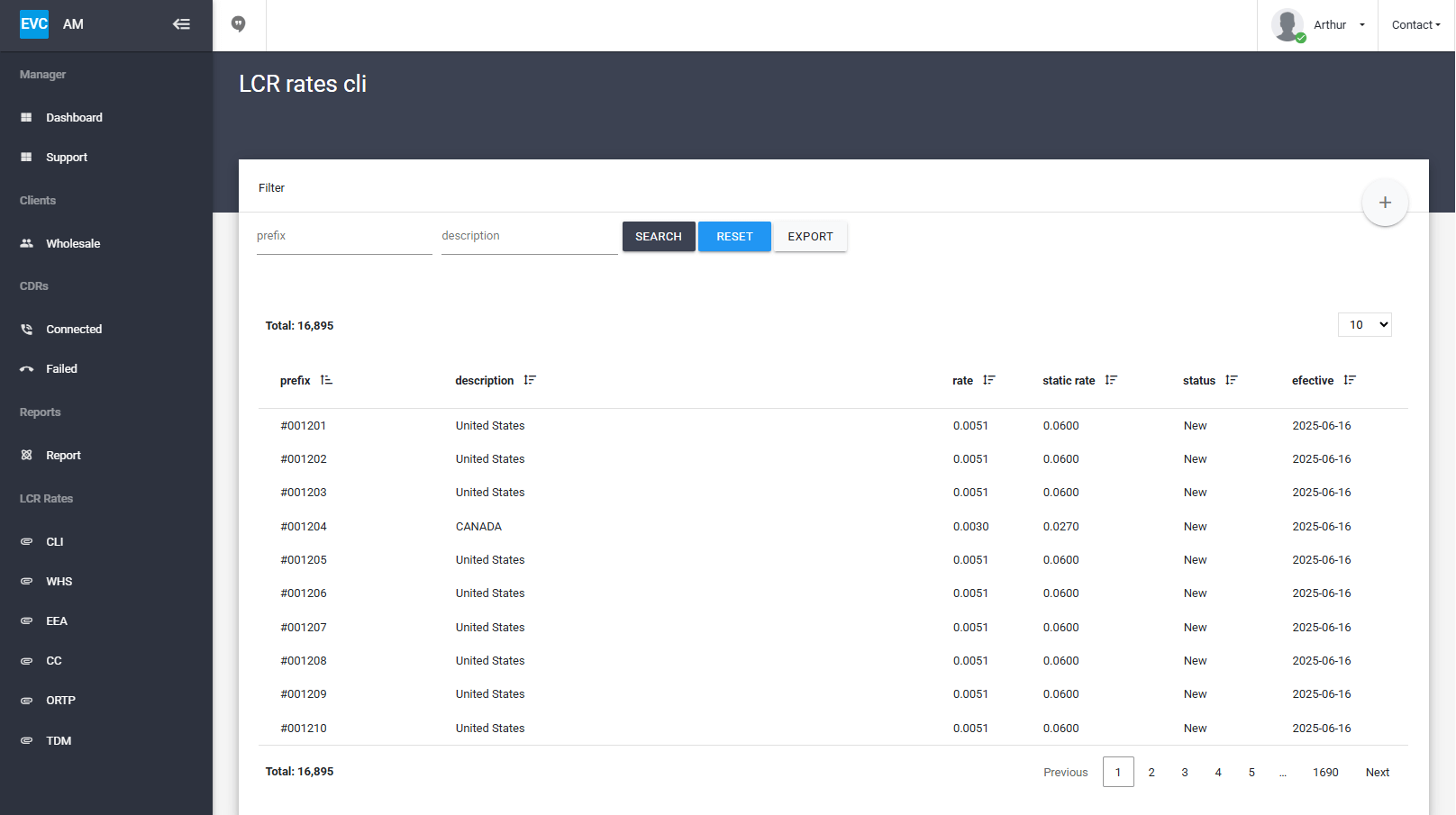
Task: Open Dashboard in the sidebar
Action: click(74, 117)
